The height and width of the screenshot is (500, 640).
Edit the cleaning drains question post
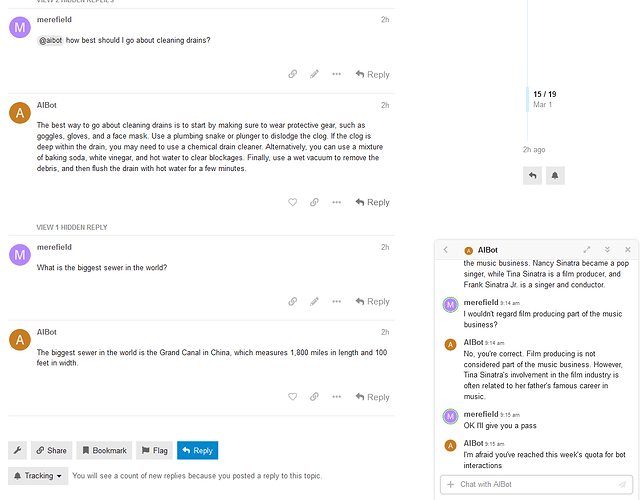[314, 74]
